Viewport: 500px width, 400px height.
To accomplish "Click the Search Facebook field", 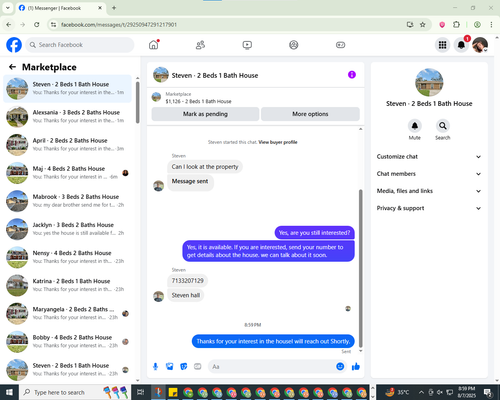I will pos(80,45).
